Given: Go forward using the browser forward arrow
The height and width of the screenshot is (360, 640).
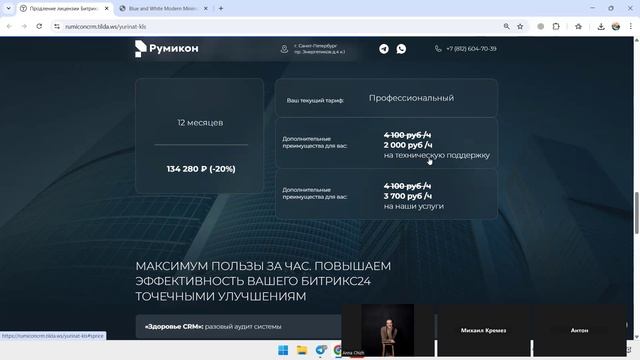Looking at the screenshot, I should tap(24, 26).
